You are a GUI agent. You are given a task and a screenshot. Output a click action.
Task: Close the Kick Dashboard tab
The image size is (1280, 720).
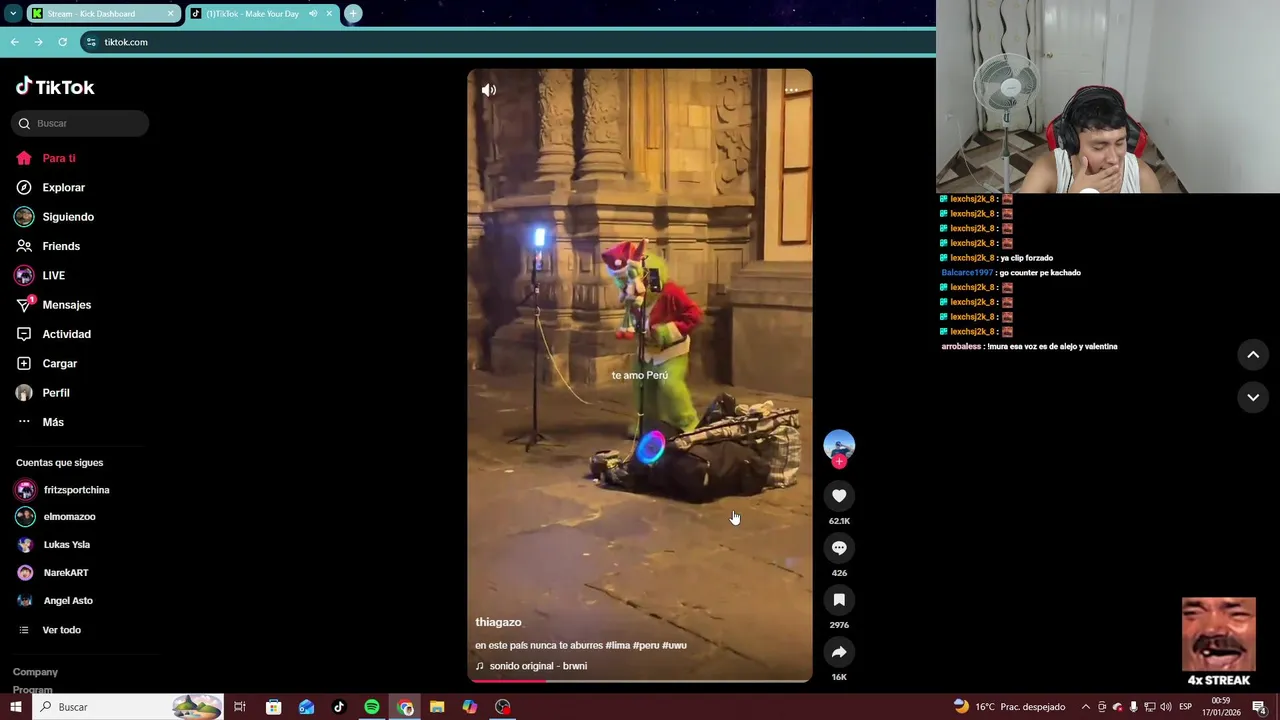[170, 14]
